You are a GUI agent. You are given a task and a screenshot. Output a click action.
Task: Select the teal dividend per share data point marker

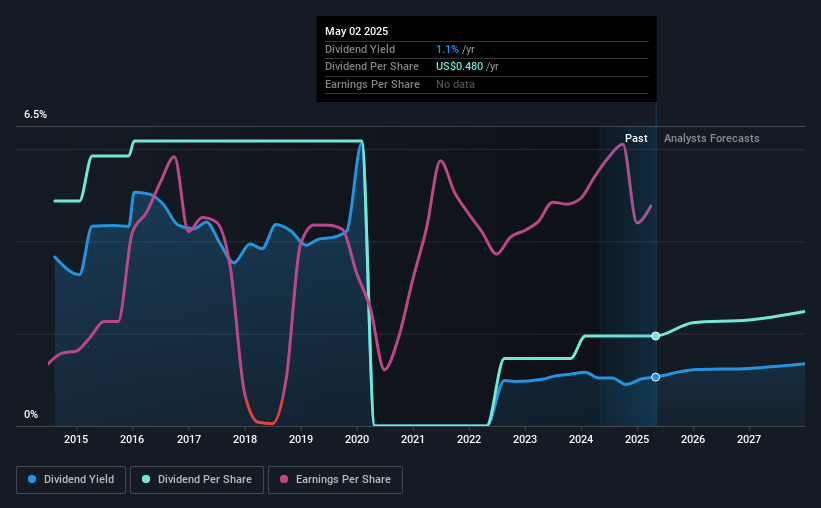656,336
